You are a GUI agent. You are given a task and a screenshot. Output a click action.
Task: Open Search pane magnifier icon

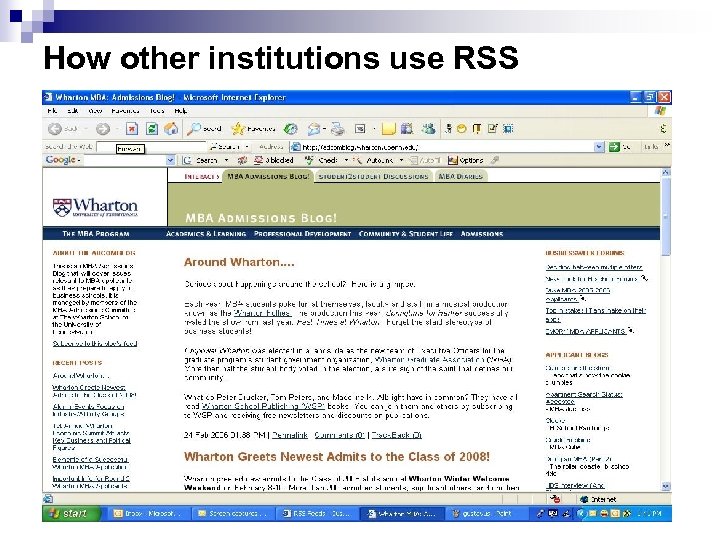click(x=204, y=129)
